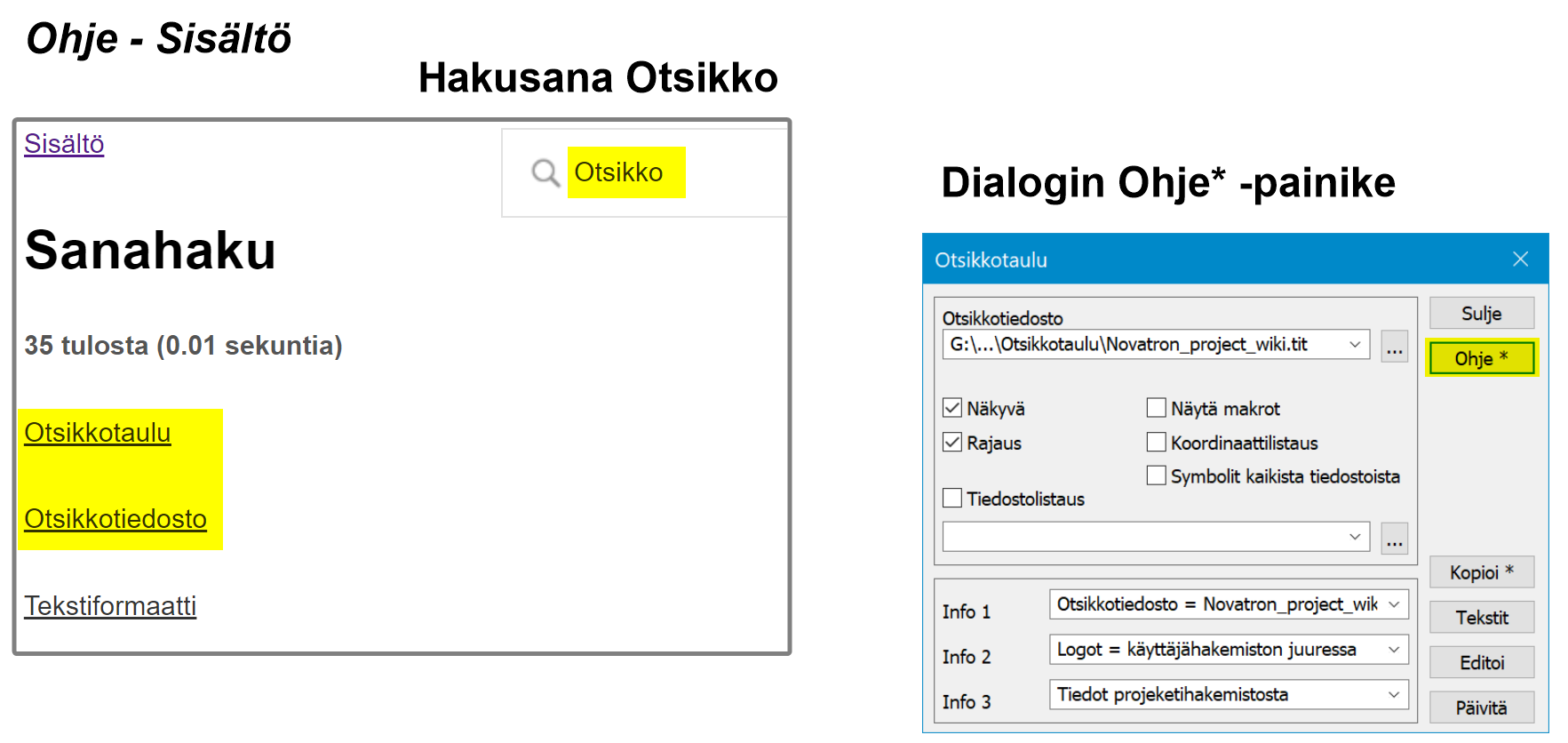The image size is (1568, 743).
Task: Tick the Tiedostolistaus checkbox
Action: tap(952, 499)
